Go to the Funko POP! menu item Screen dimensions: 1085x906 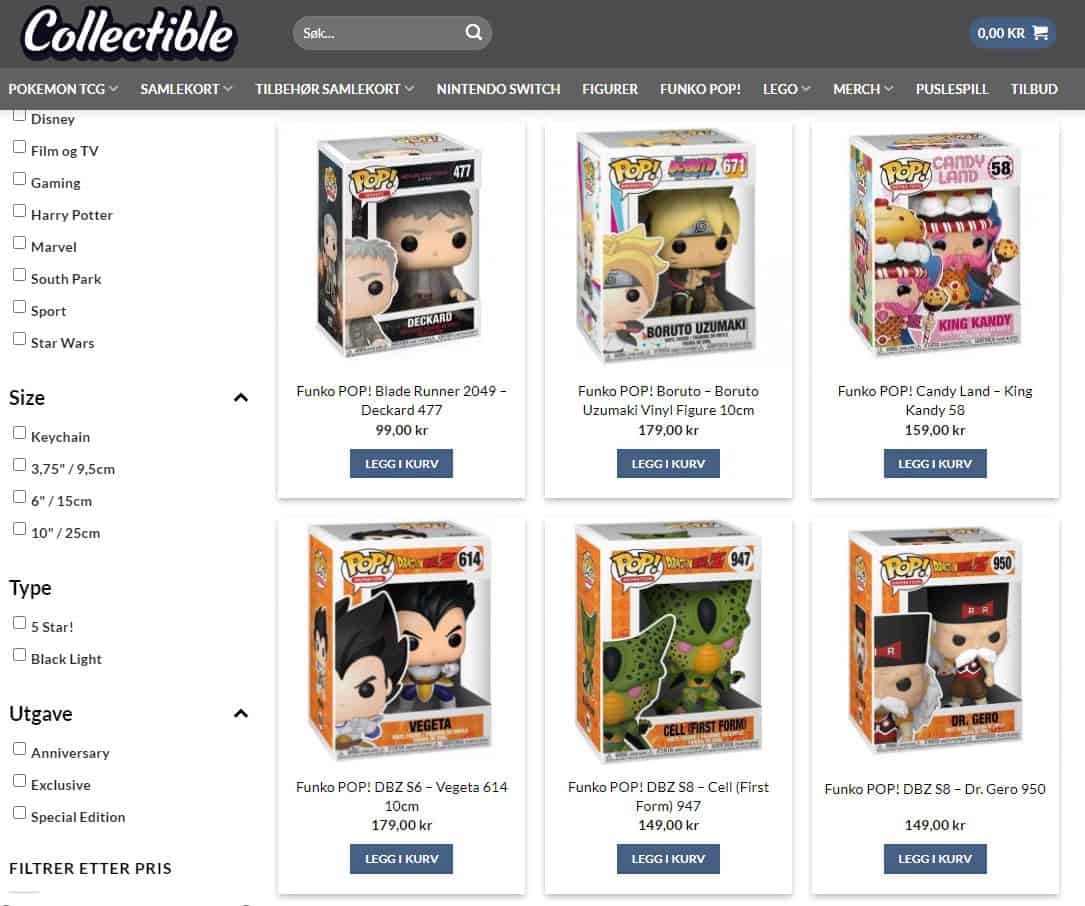(x=700, y=89)
